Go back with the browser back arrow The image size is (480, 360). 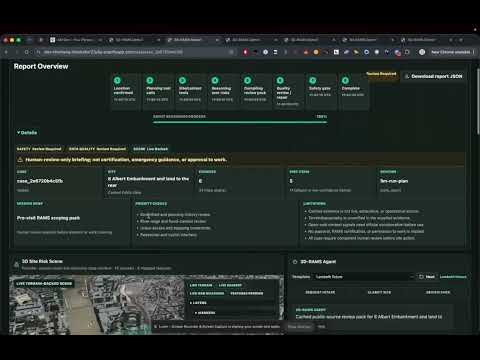tap(6, 52)
